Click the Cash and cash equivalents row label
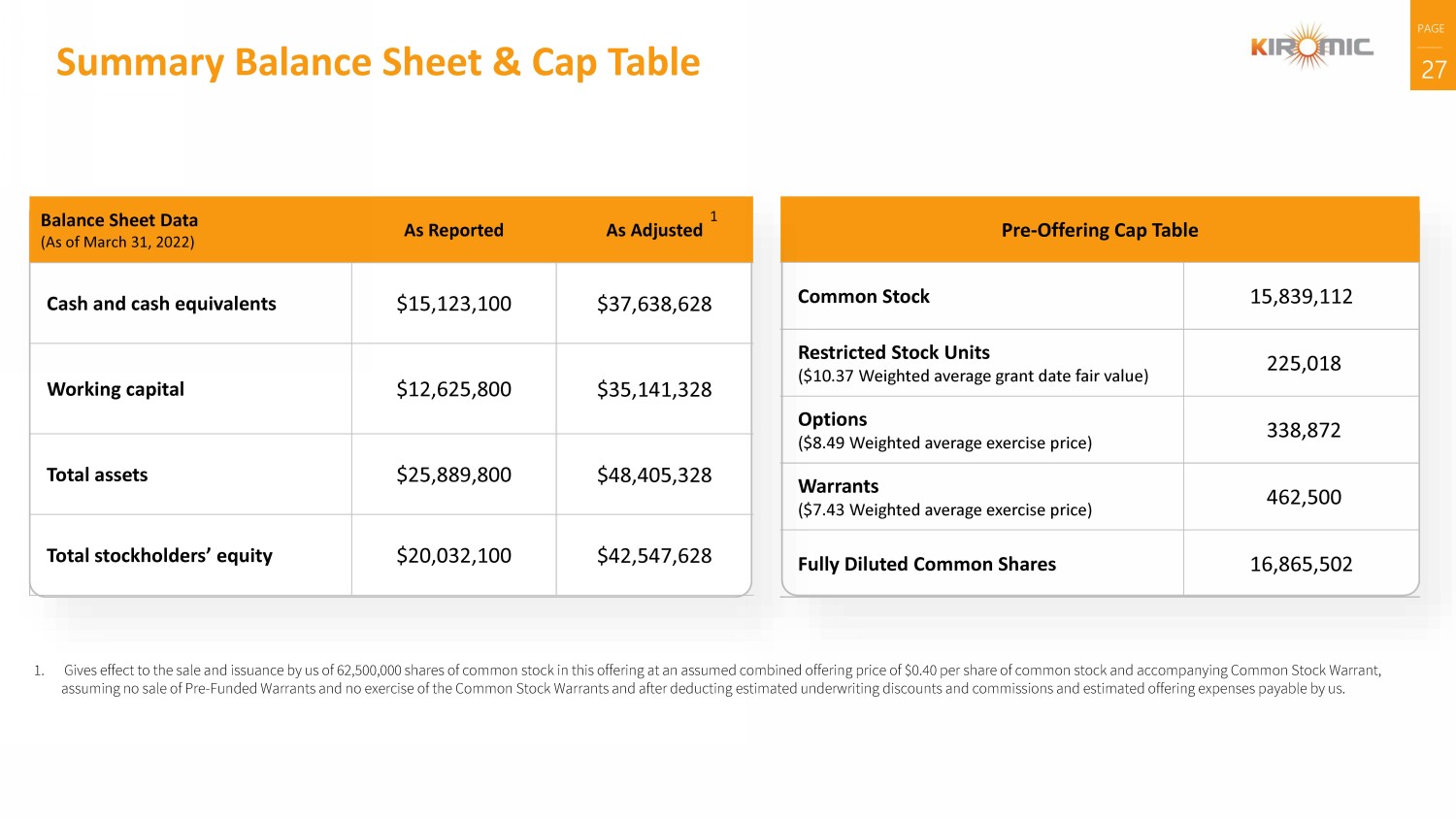The image size is (1456, 819). coord(161,304)
